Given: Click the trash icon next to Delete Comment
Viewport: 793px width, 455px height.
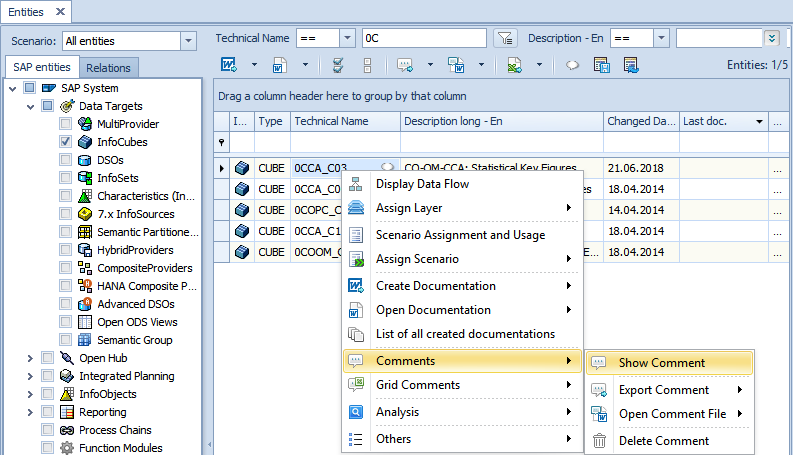Looking at the screenshot, I should click(600, 441).
